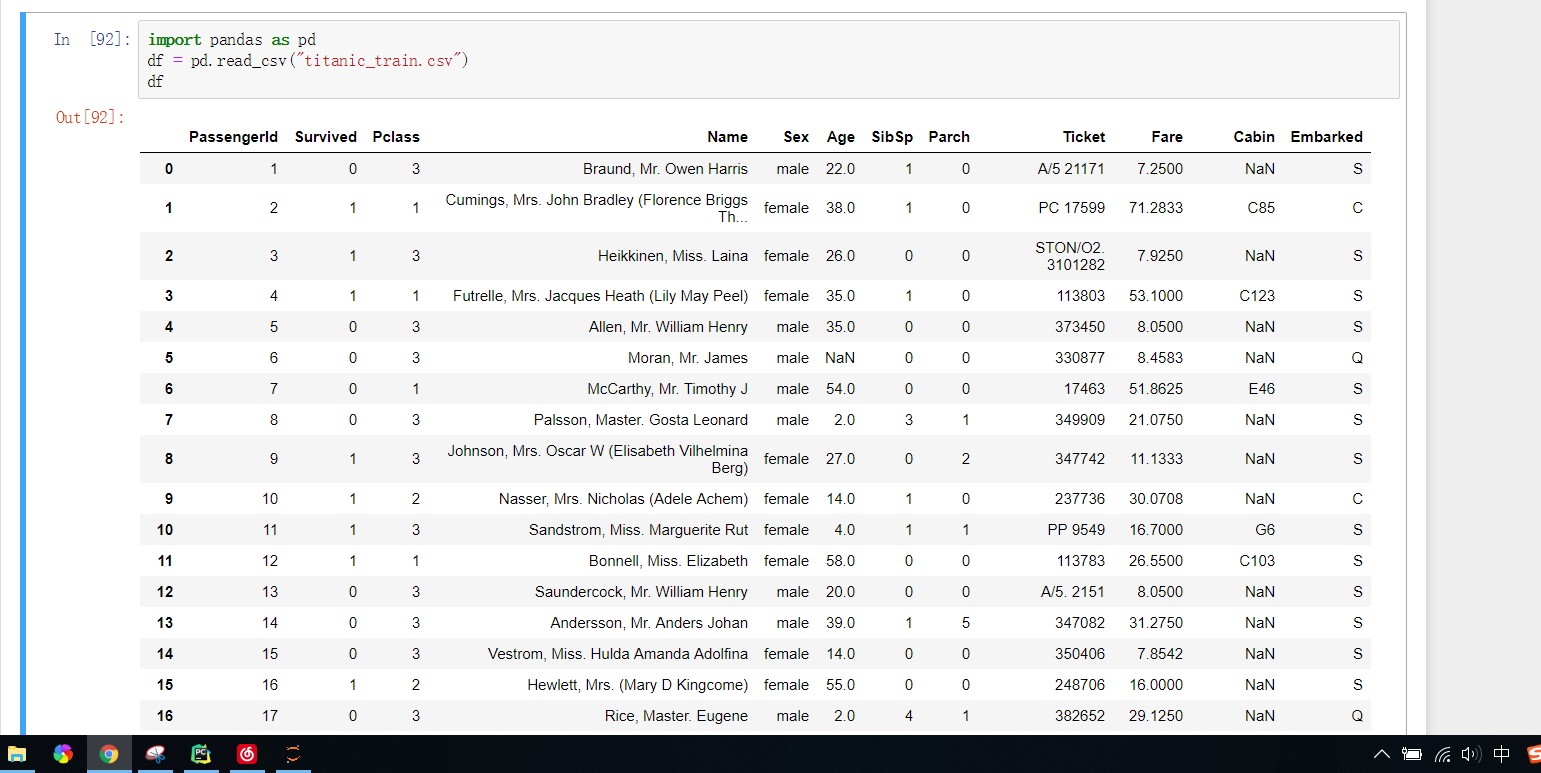Click fare value 51.8625
The width and height of the screenshot is (1541, 773).
[1156, 389]
